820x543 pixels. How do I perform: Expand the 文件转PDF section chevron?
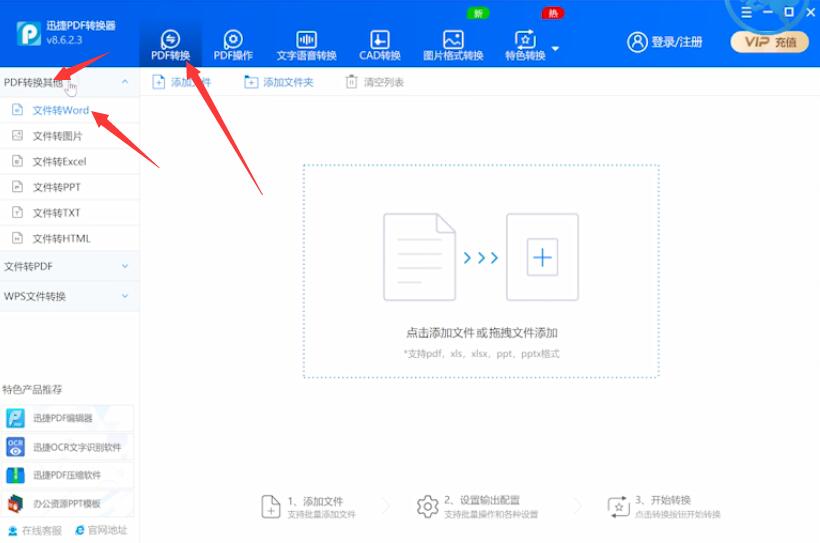coord(125,266)
